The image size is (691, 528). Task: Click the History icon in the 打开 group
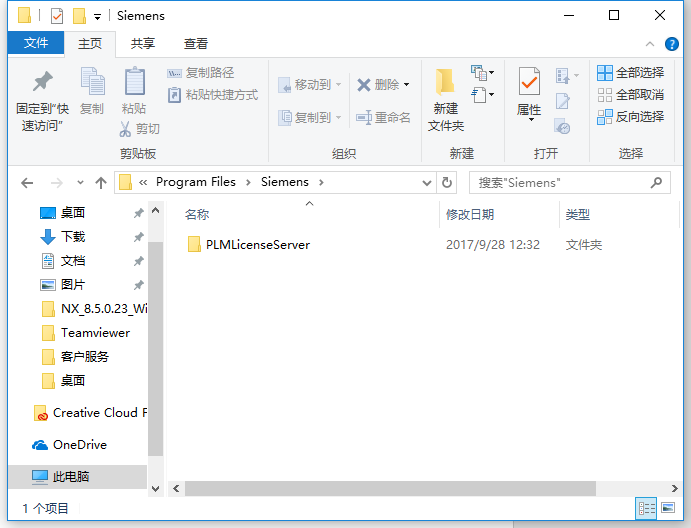tap(563, 126)
